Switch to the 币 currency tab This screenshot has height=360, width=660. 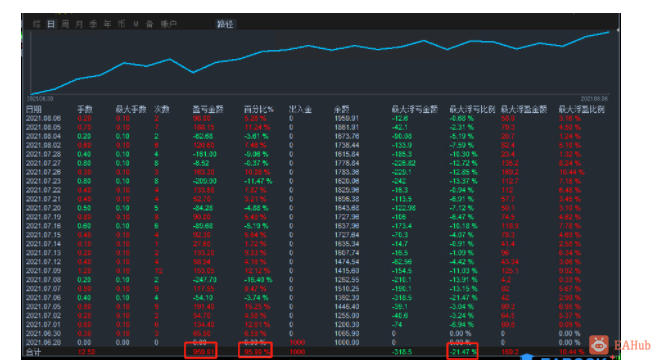(121, 24)
